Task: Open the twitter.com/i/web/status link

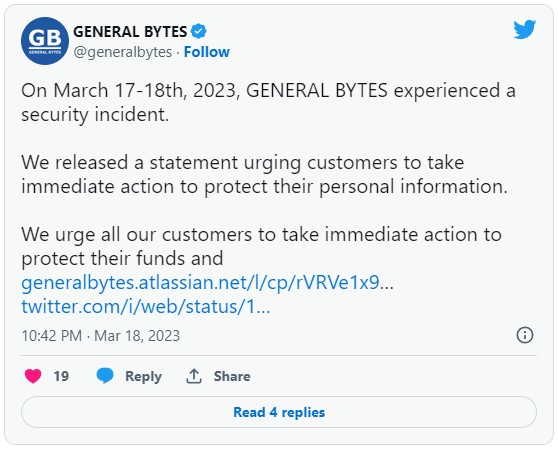Action: coord(146,307)
